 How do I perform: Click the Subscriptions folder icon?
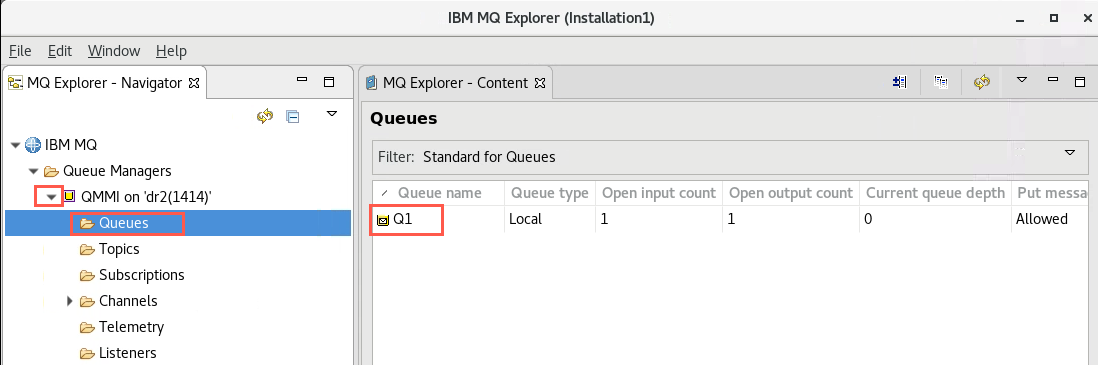click(x=87, y=275)
